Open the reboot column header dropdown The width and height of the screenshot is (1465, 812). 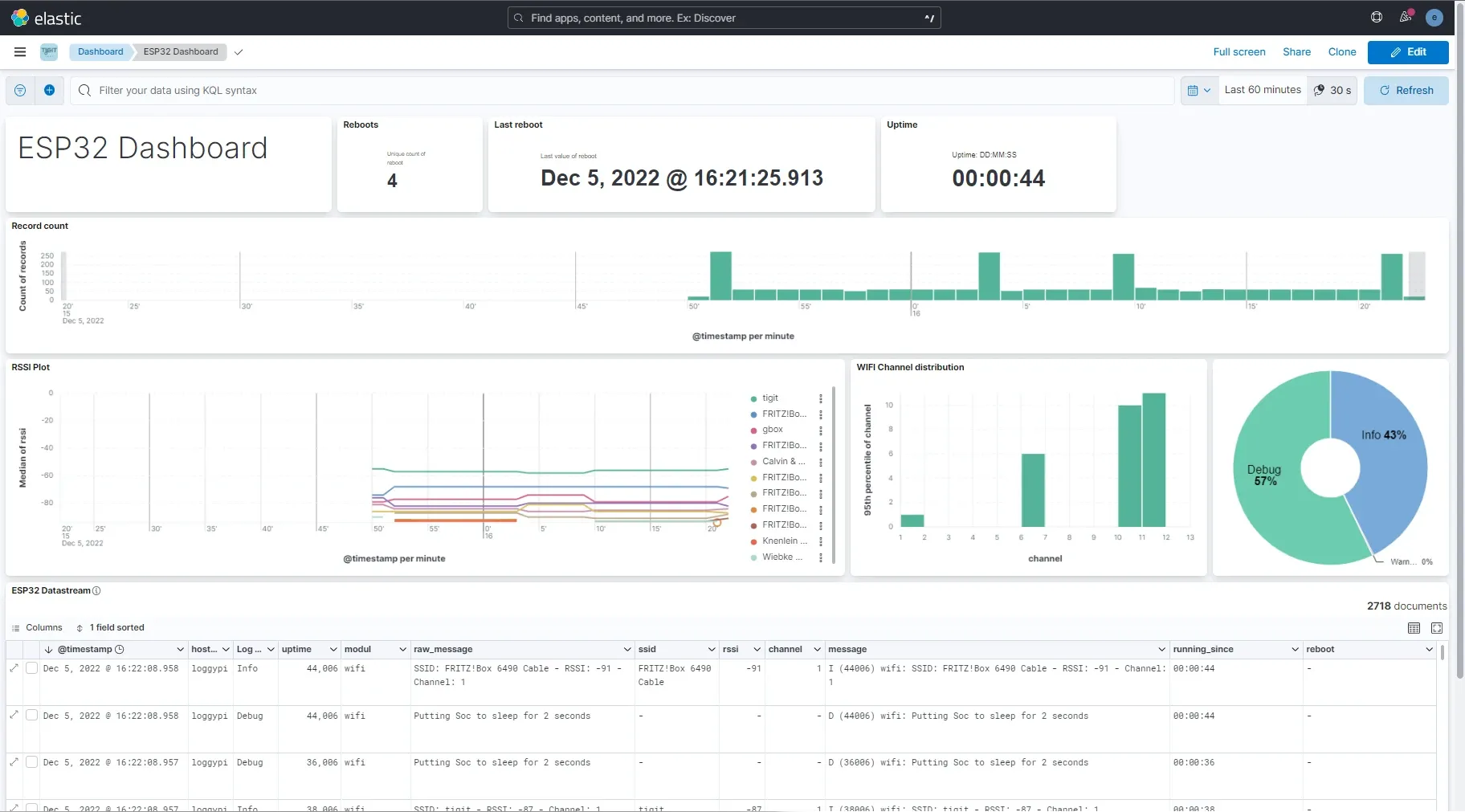click(1429, 650)
